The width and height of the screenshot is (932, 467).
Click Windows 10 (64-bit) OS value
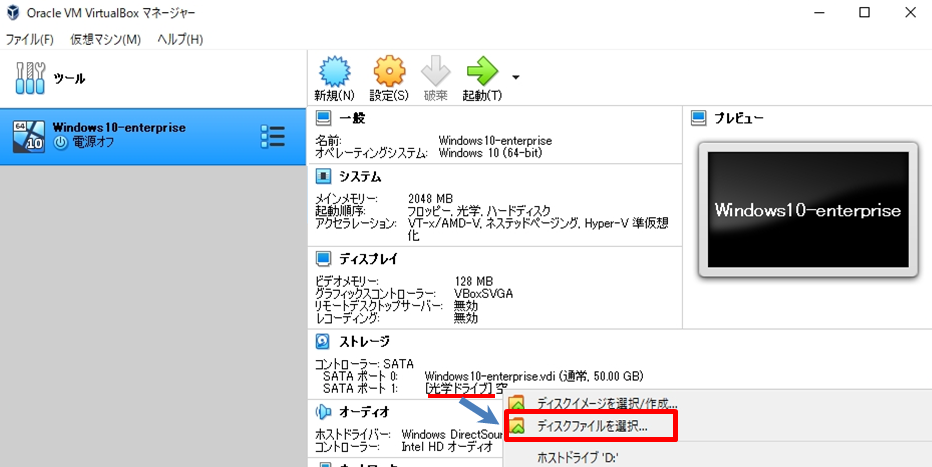coord(490,153)
